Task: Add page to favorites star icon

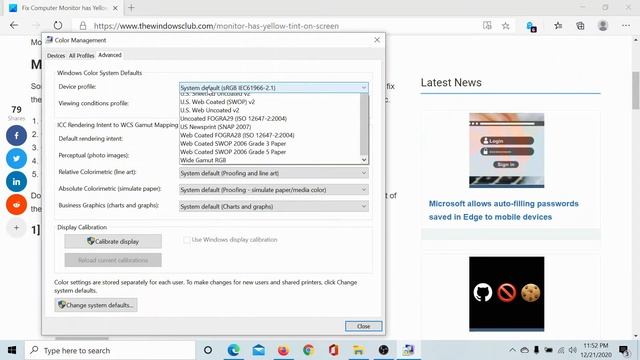Action: click(x=506, y=26)
